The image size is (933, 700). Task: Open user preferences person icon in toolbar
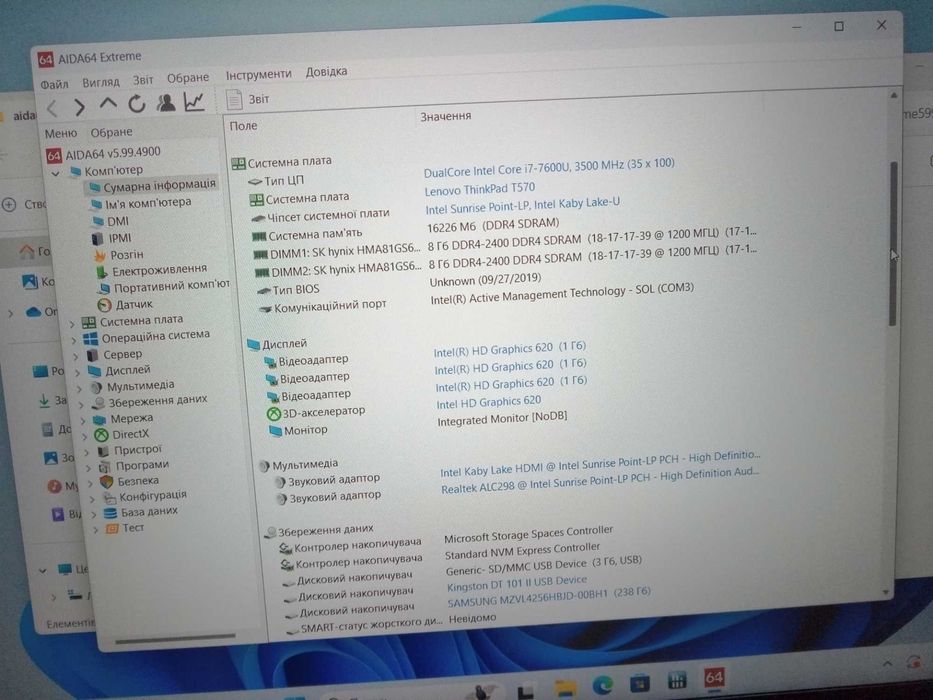(x=165, y=102)
